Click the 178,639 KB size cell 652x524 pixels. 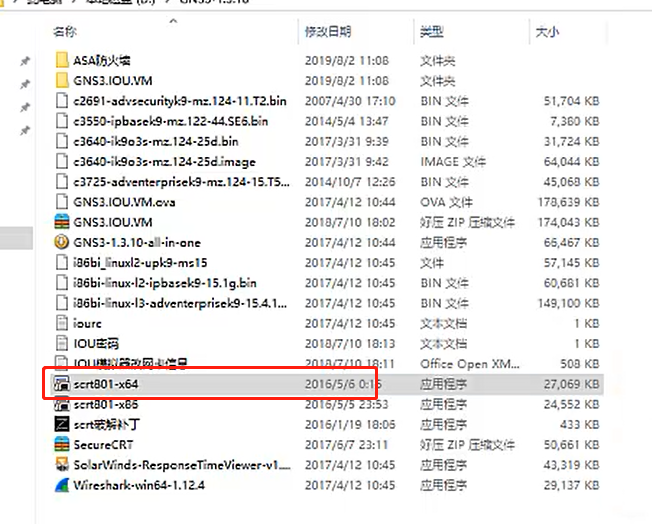pyautogui.click(x=568, y=203)
